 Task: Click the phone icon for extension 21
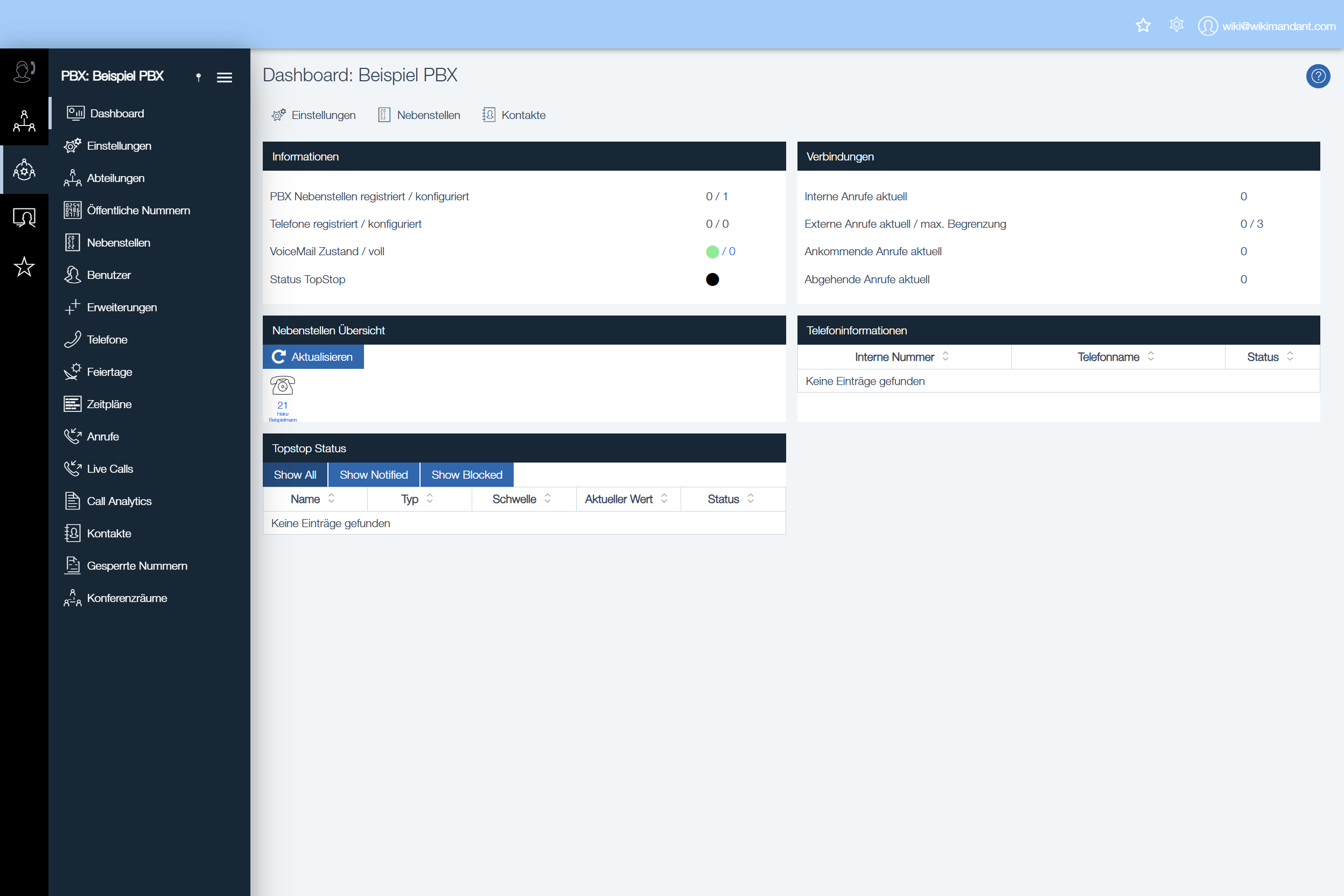tap(282, 386)
